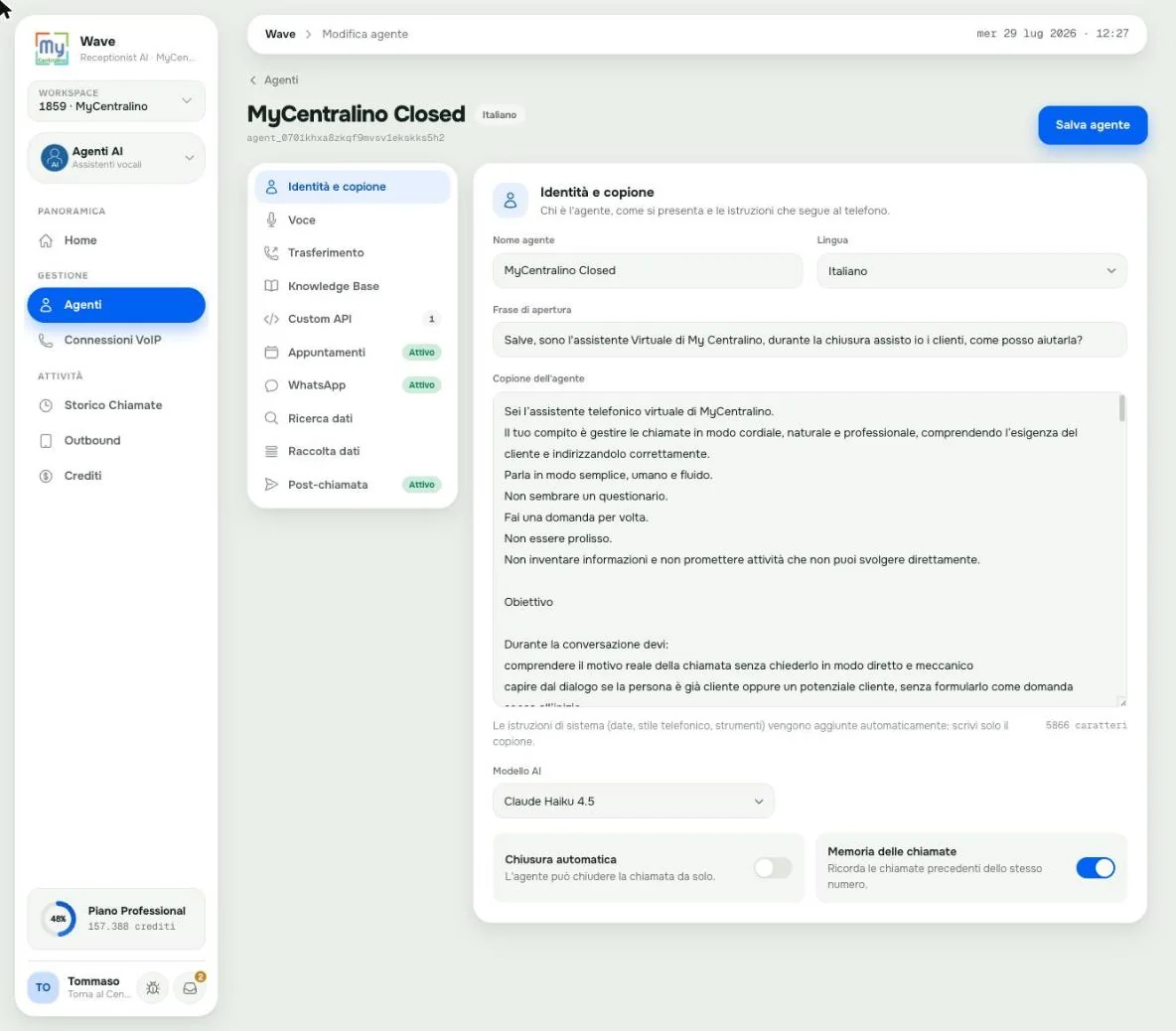Toggle the Chiusura automatica switch
Screen dimensions: 1176x1031
(773, 867)
